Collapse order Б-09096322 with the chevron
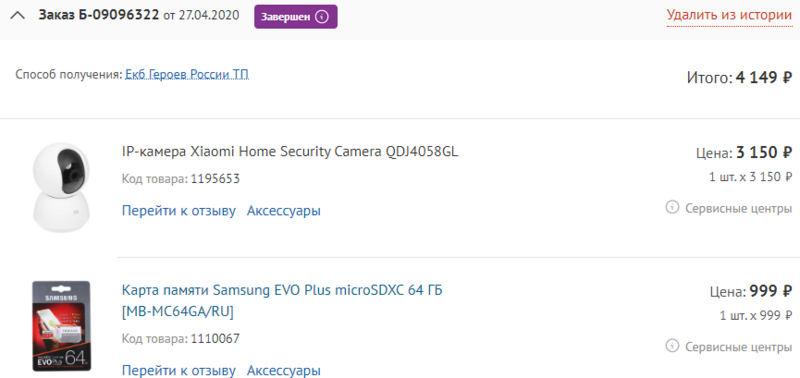Image resolution: width=800 pixels, height=378 pixels. coord(17,16)
